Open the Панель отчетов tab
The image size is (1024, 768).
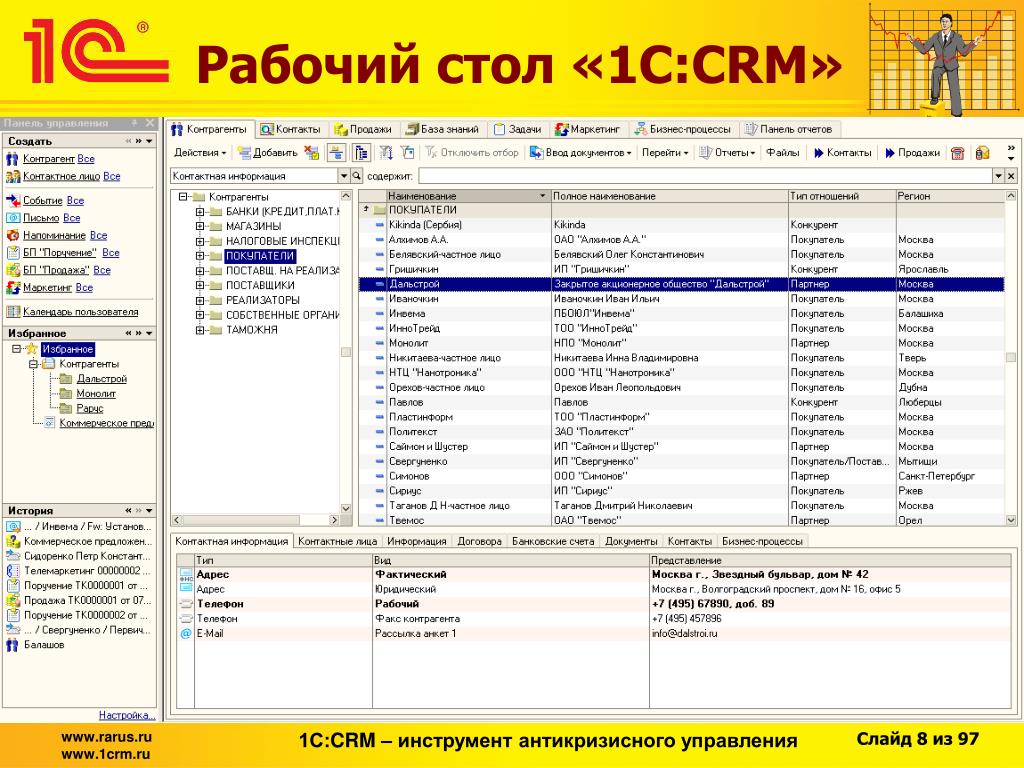(789, 129)
